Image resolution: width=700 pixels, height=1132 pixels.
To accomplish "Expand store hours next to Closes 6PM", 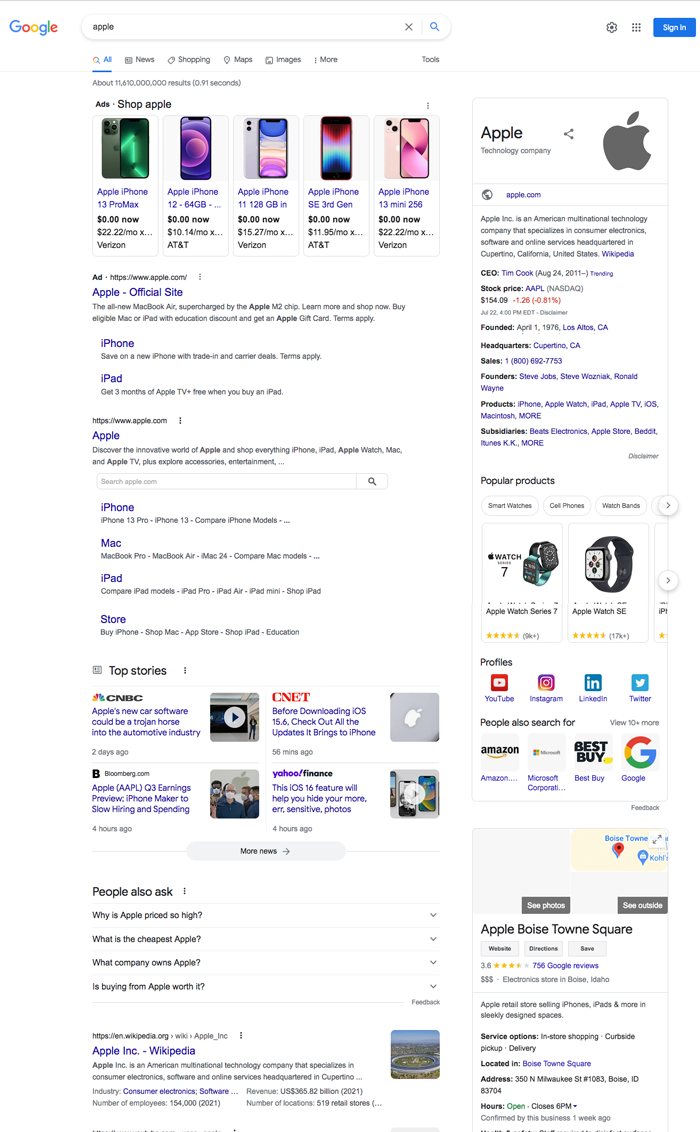I will [575, 1107].
